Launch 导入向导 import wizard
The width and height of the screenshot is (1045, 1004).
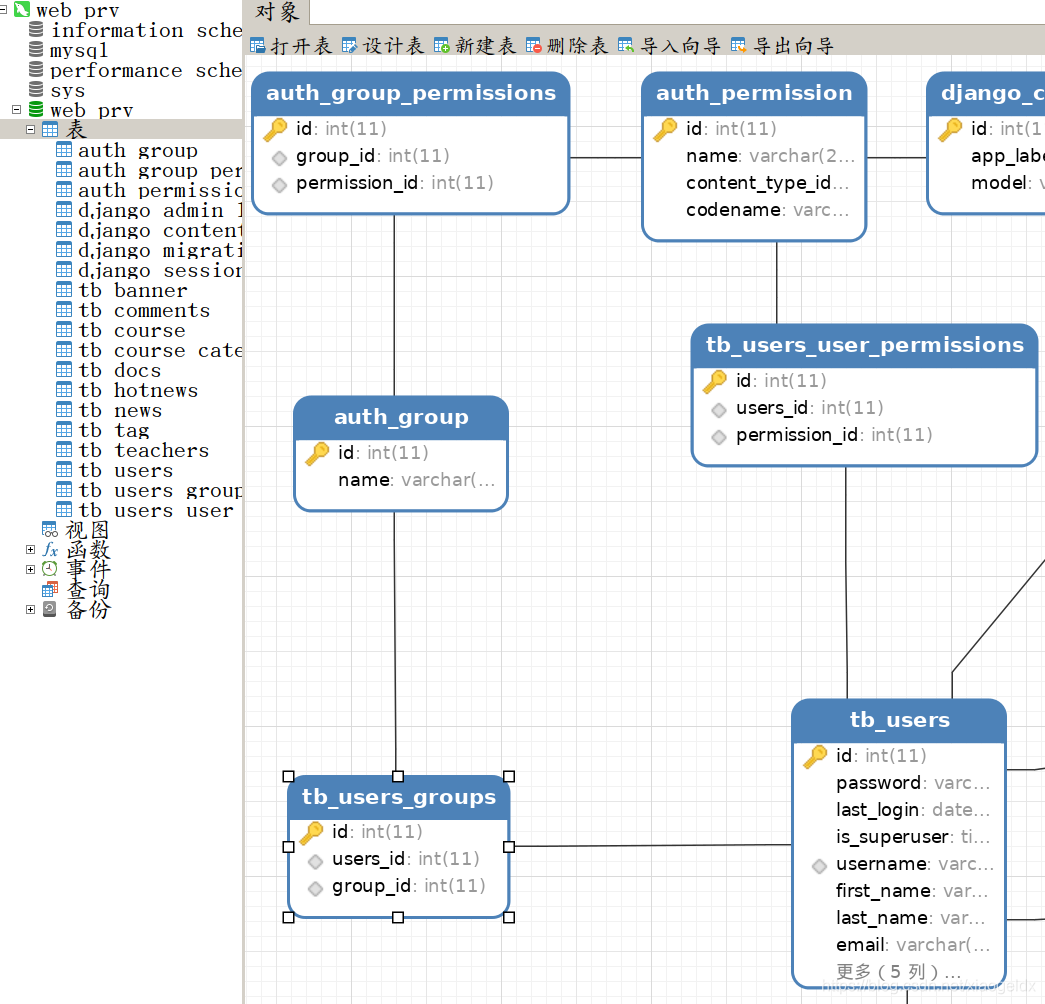(669, 45)
